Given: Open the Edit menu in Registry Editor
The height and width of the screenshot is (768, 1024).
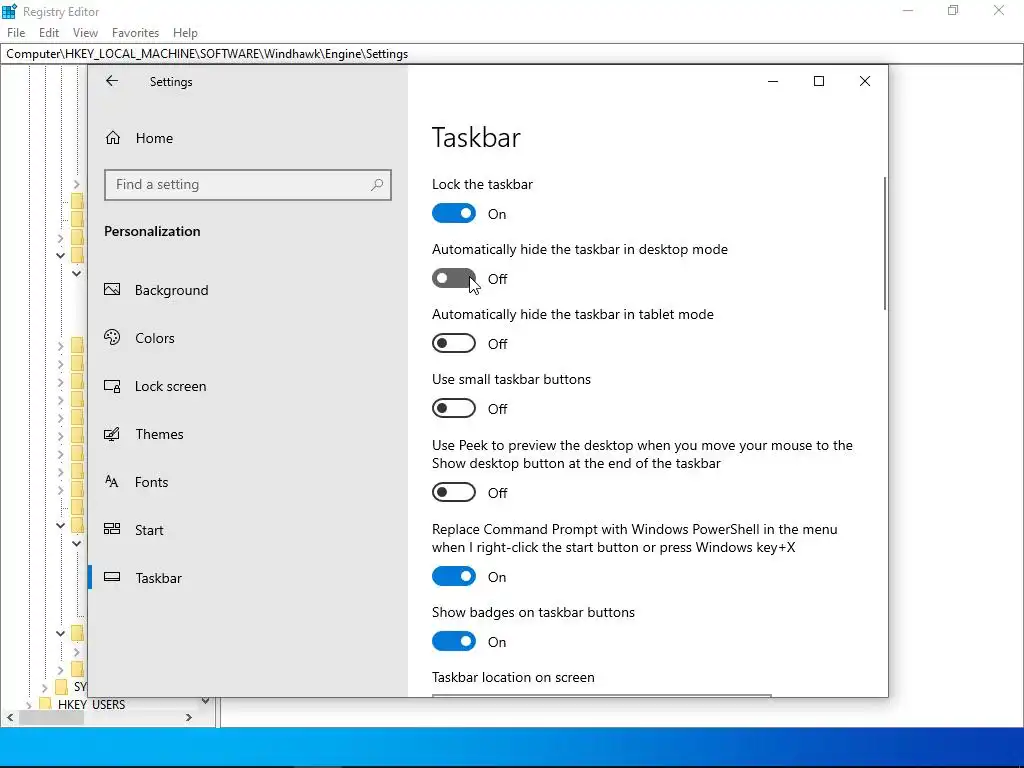Looking at the screenshot, I should (x=49, y=33).
